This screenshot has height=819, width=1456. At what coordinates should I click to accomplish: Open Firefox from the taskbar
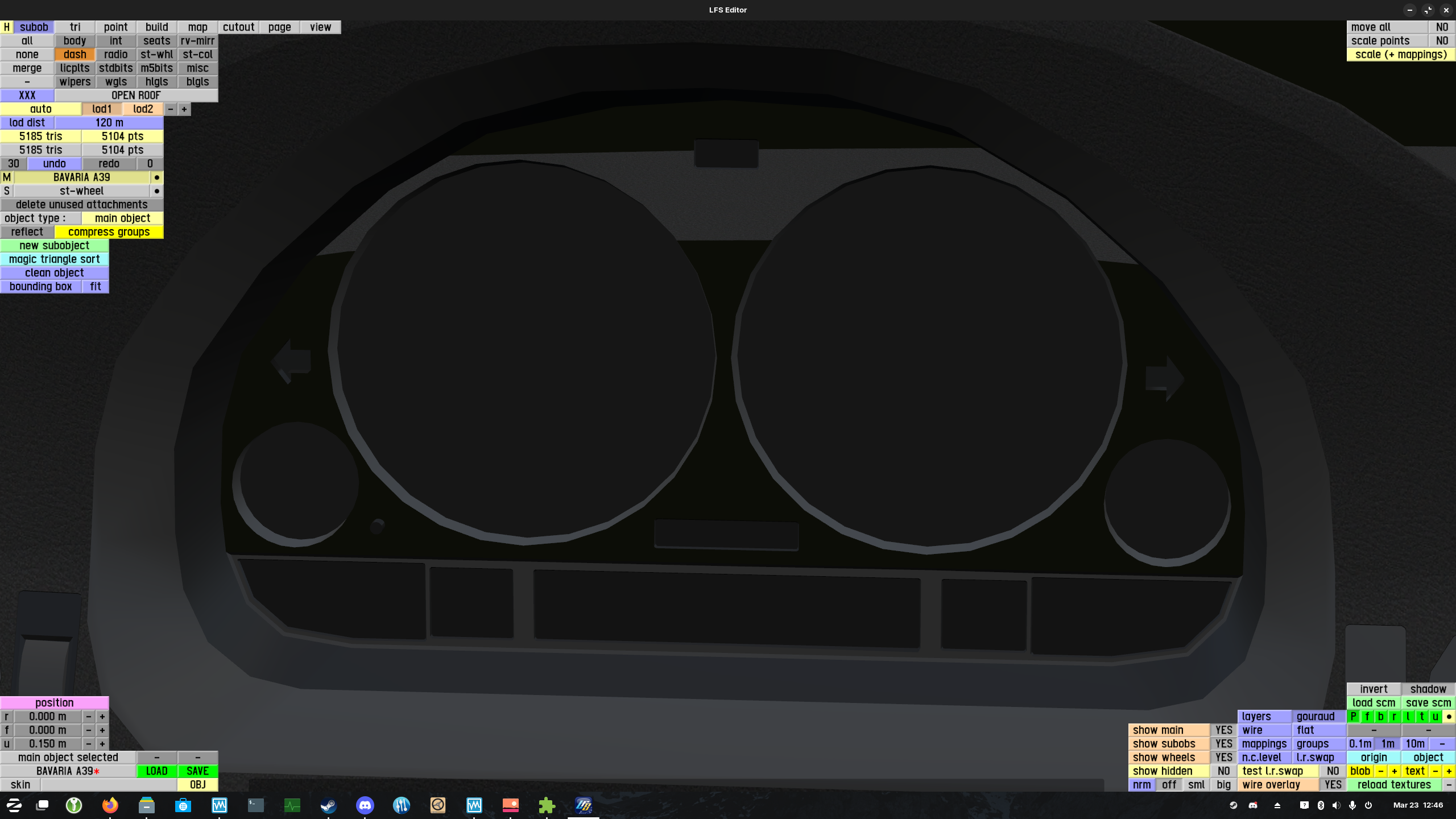110,805
